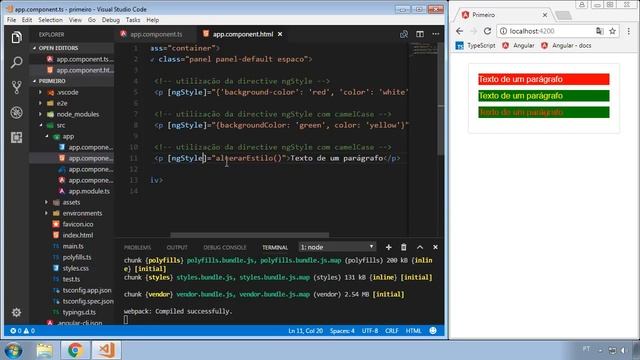Maximize terminal panel with up chevron
This screenshot has width=640, height=360.
click(420, 247)
